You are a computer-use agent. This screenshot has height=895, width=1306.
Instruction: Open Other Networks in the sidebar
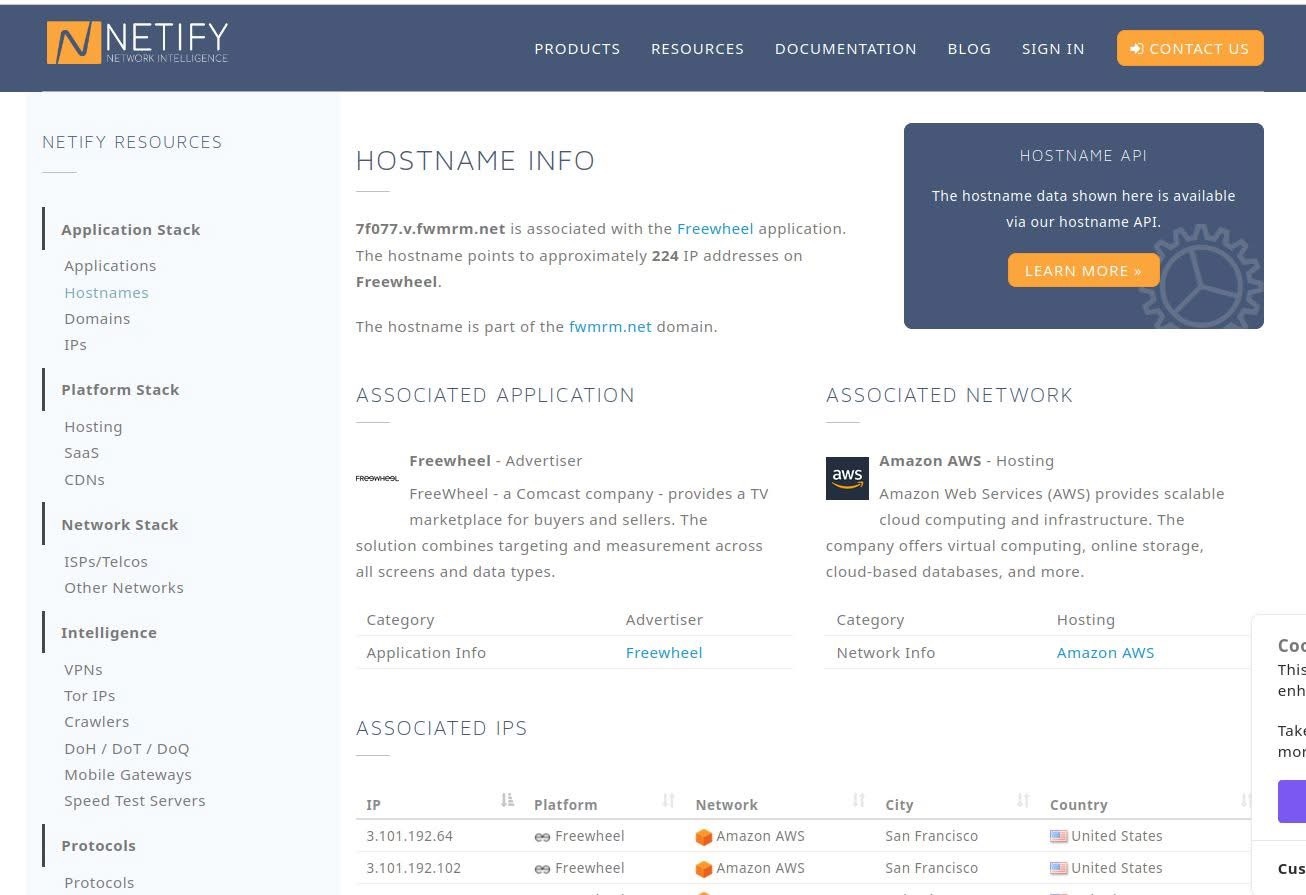click(x=124, y=588)
